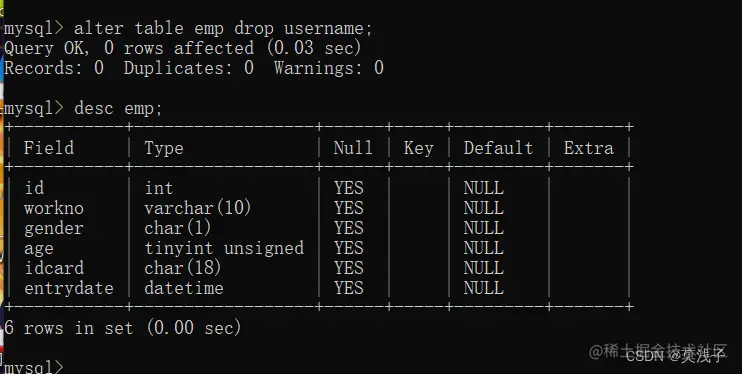Click the 'char(18)' type value

coord(183,268)
